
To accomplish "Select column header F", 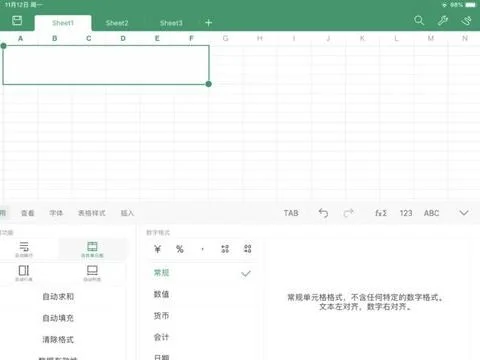I will click(x=191, y=38).
